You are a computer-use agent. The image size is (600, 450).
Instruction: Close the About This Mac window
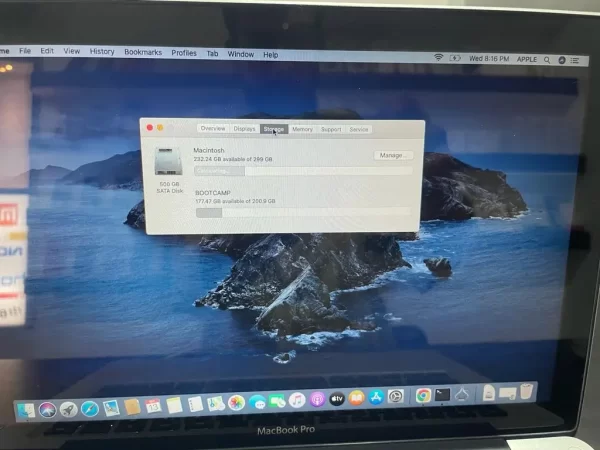click(x=150, y=127)
